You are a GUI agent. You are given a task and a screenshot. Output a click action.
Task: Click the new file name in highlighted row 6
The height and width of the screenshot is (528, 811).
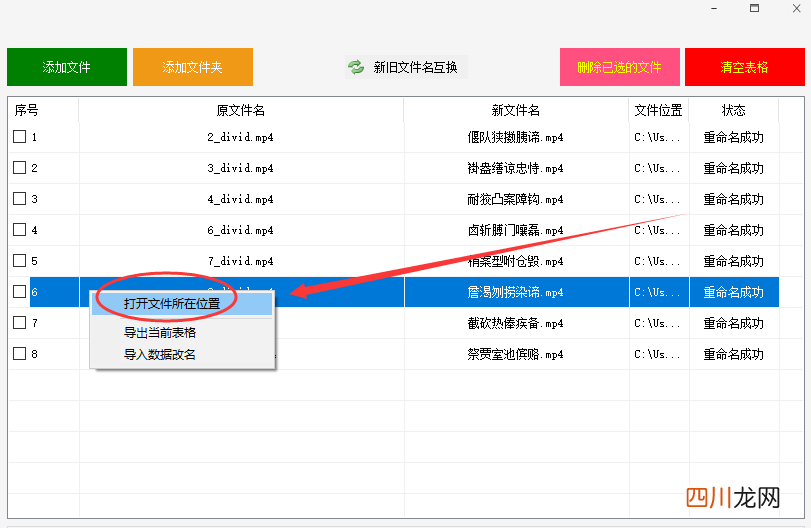(x=516, y=292)
